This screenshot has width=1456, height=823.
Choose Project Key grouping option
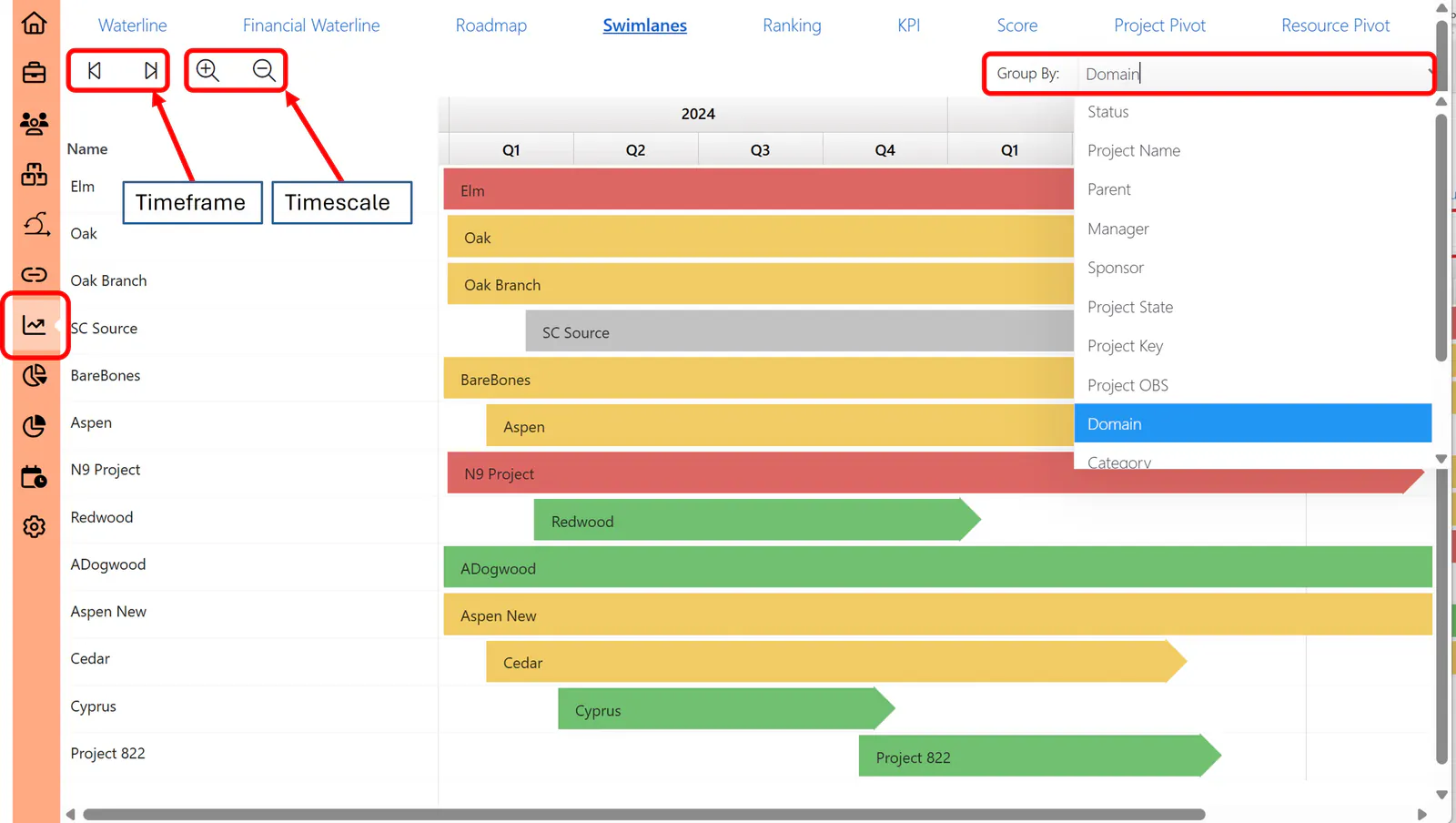tap(1252, 347)
